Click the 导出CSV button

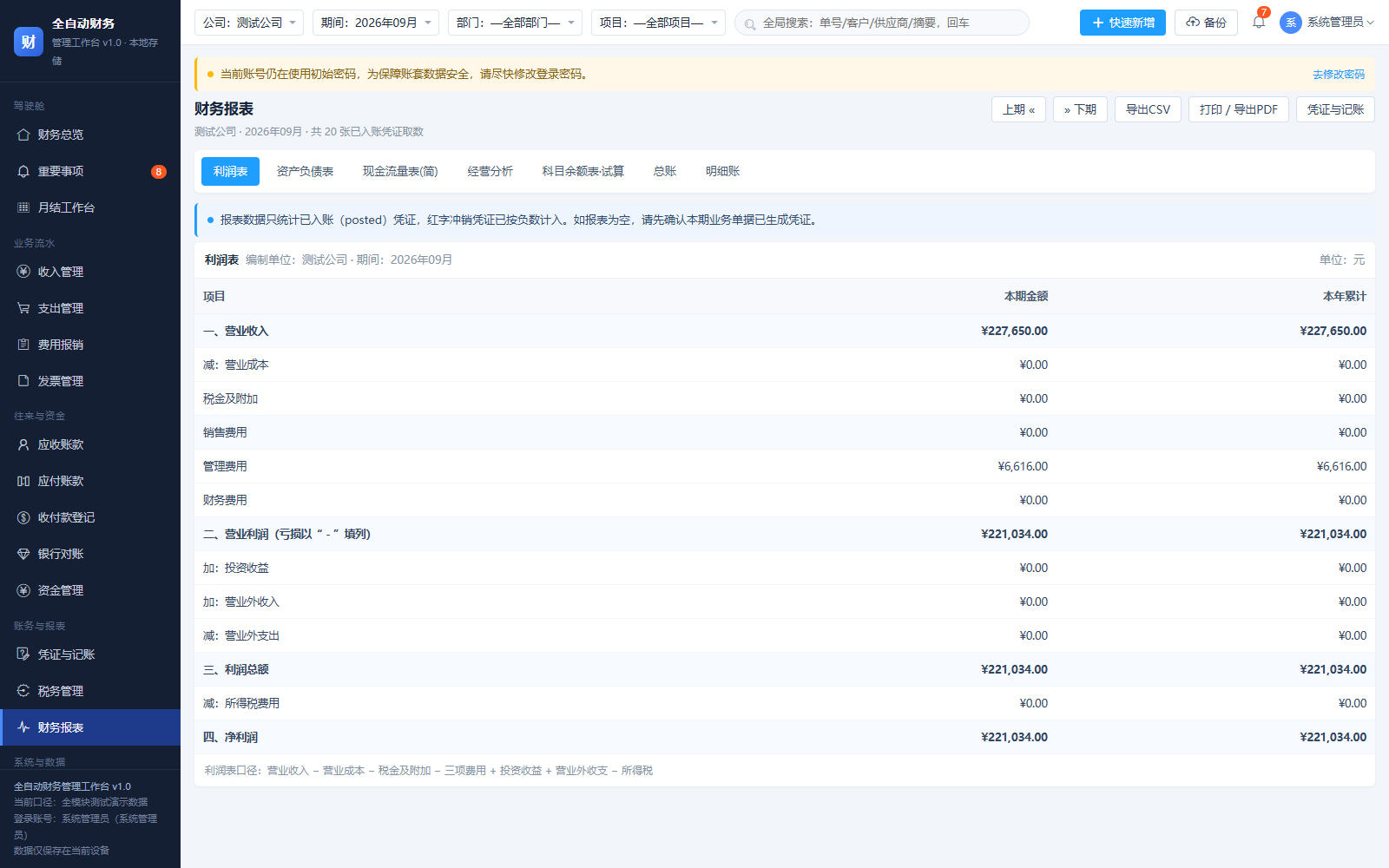coord(1148,109)
